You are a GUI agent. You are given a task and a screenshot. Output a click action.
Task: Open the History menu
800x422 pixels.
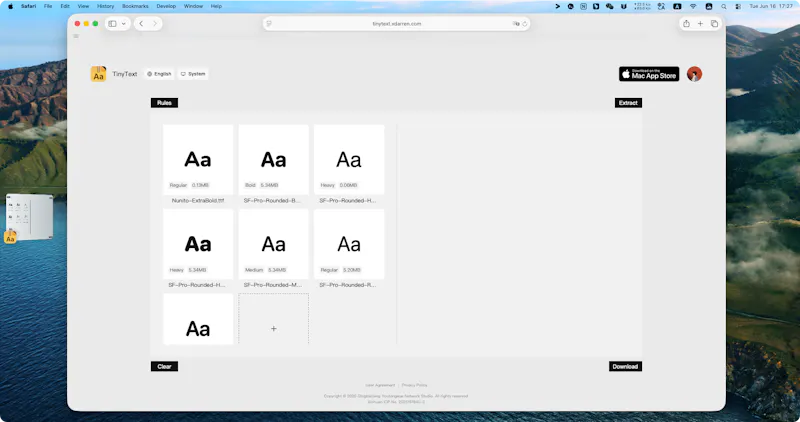[106, 6]
